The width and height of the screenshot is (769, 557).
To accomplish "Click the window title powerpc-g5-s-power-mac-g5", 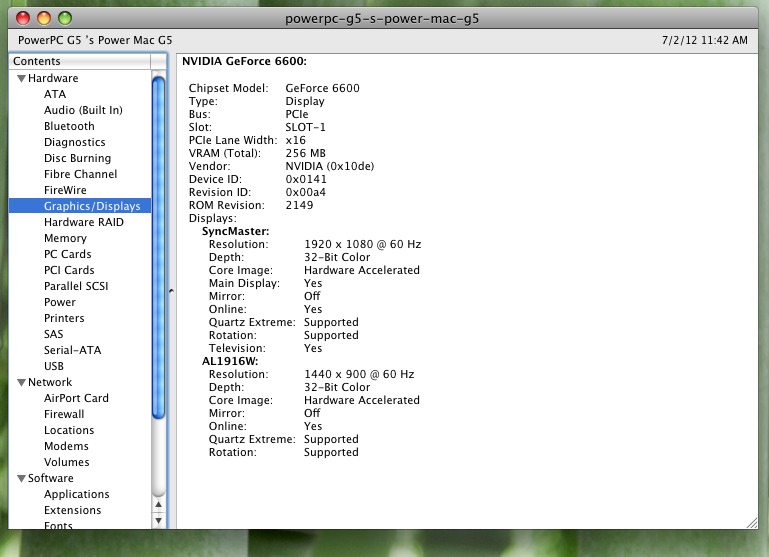I will pyautogui.click(x=382, y=19).
